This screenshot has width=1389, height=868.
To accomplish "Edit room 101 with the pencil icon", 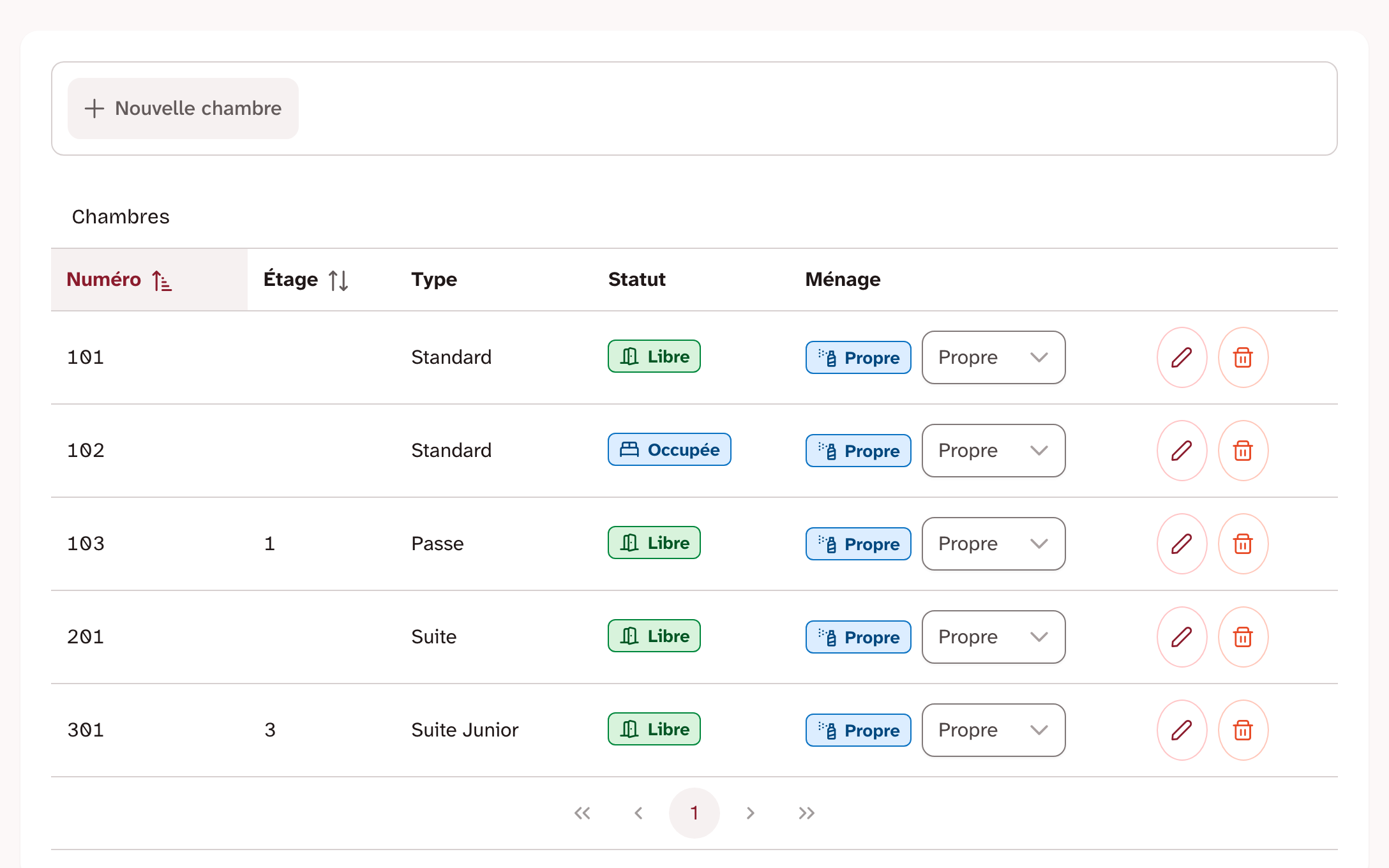I will [1182, 357].
